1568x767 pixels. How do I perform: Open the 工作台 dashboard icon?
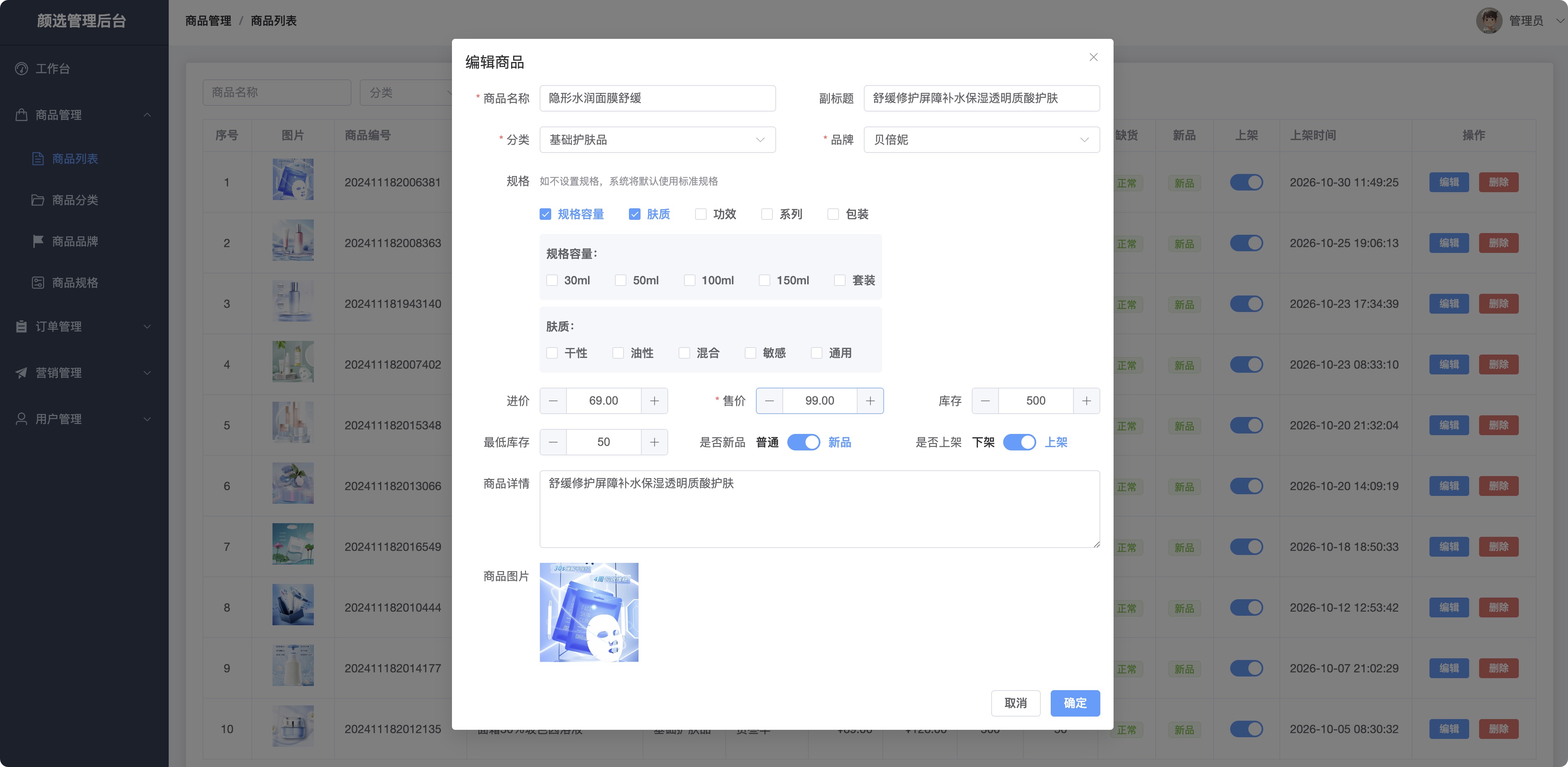(22, 69)
